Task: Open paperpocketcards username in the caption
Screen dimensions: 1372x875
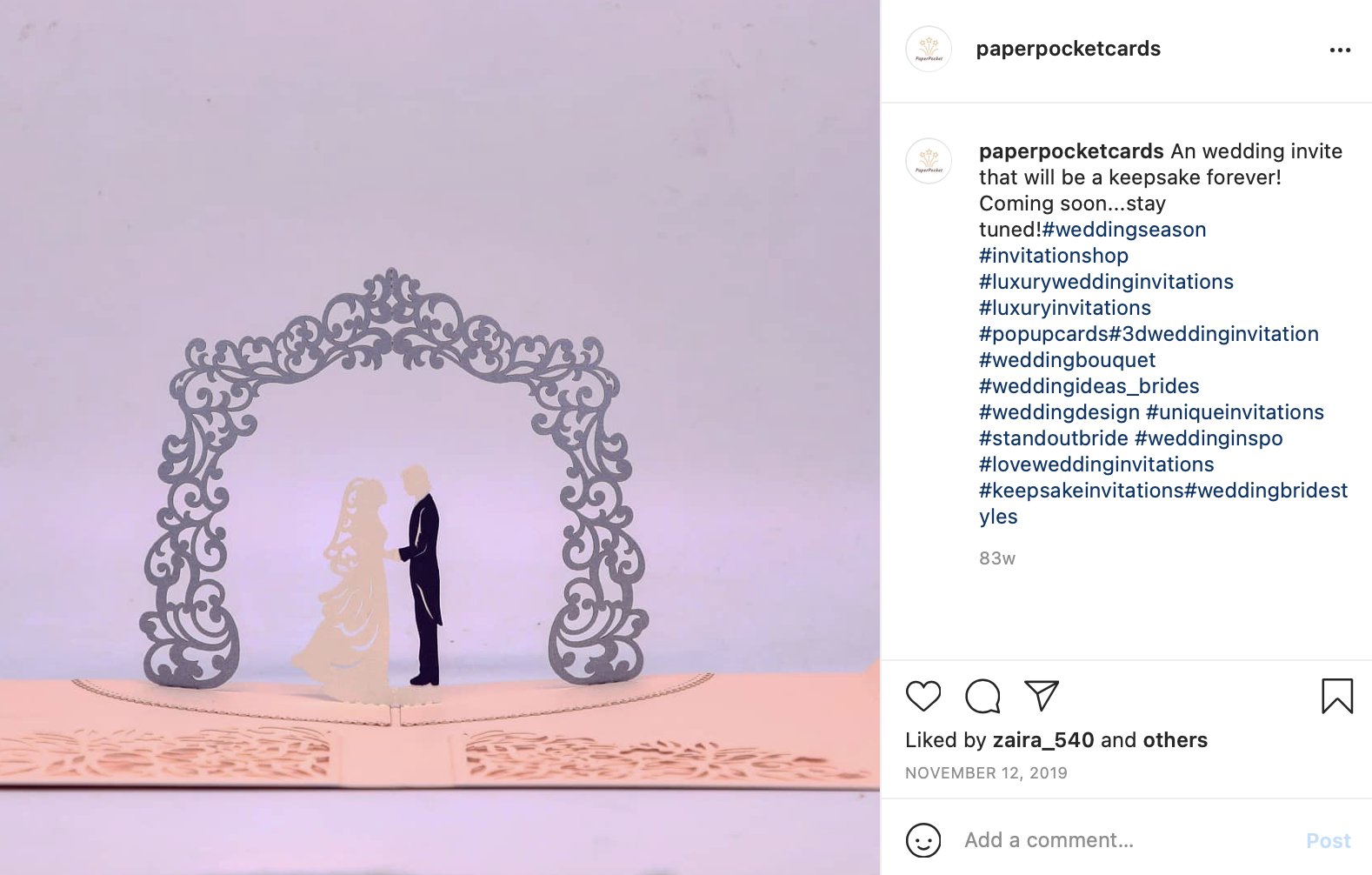Action: [1071, 151]
